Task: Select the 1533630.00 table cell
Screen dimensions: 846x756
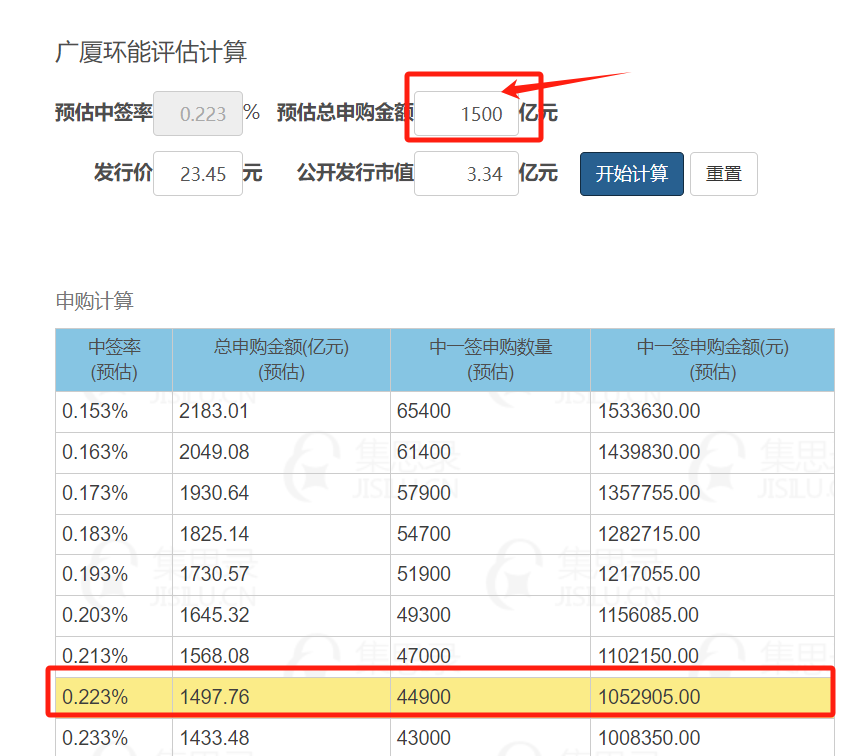Action: [x=712, y=412]
